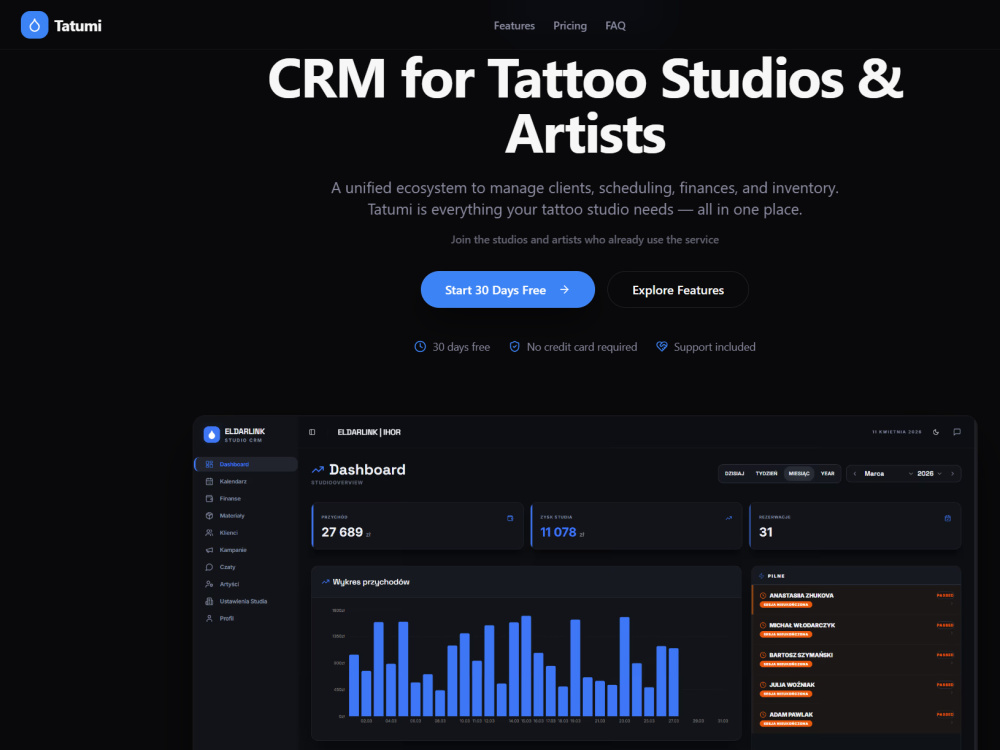Open Finanse in the sidebar
This screenshot has height=750, width=1000.
(x=246, y=499)
